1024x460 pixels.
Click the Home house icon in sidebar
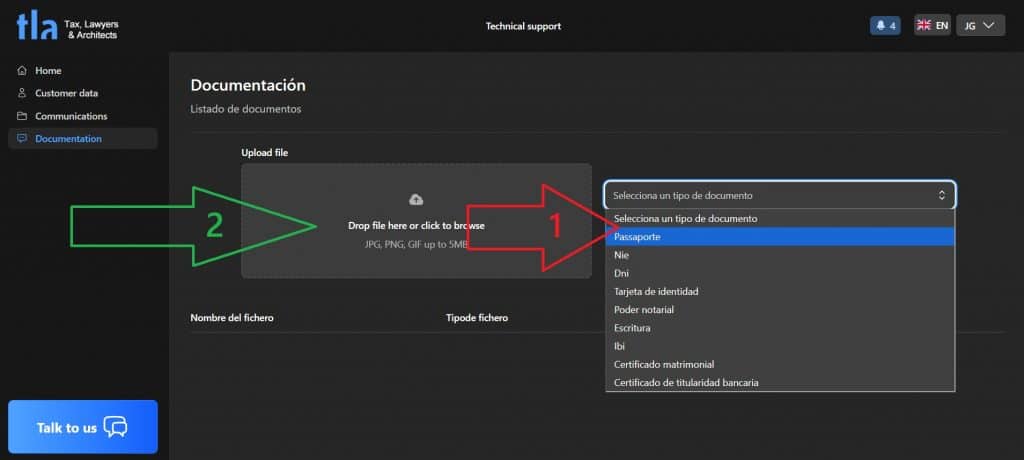click(x=22, y=71)
